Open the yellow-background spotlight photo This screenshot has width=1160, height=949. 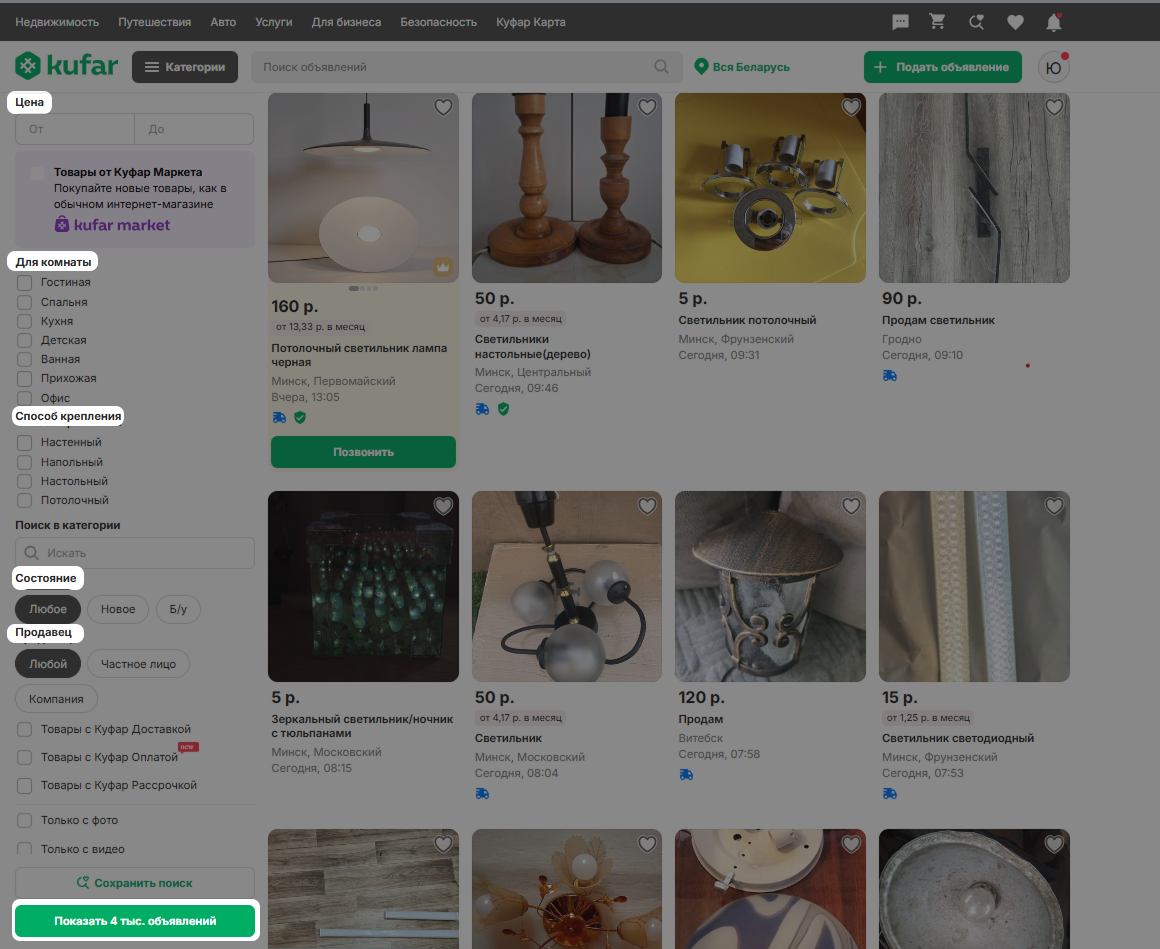click(x=770, y=188)
